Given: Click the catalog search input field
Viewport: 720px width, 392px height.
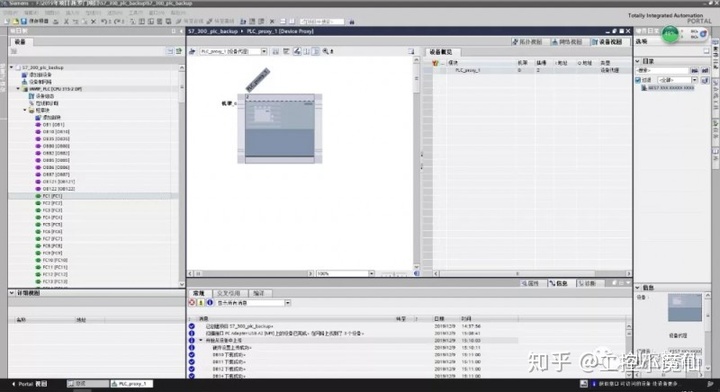Looking at the screenshot, I should tap(662, 70).
